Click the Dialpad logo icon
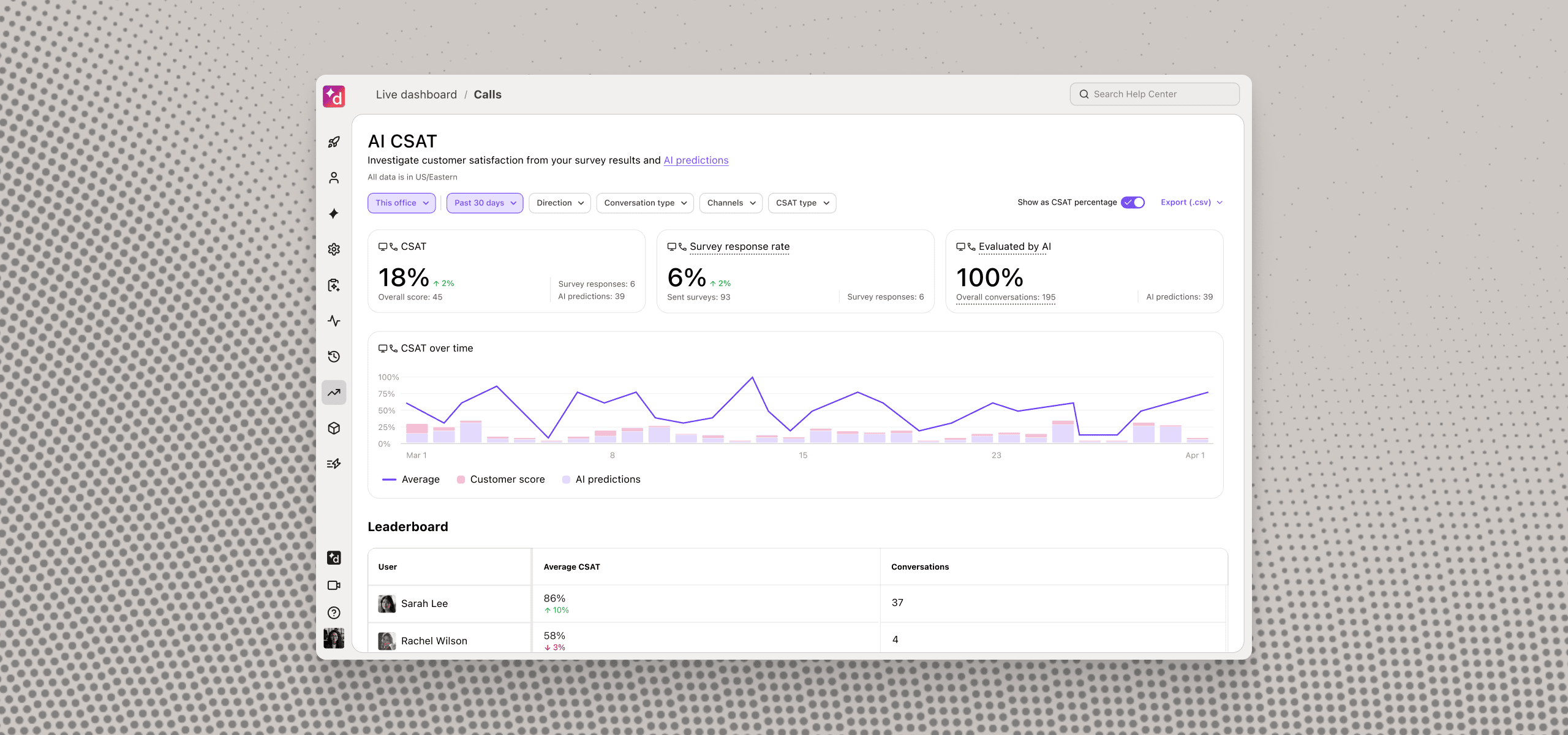This screenshot has height=735, width=1568. pos(334,96)
